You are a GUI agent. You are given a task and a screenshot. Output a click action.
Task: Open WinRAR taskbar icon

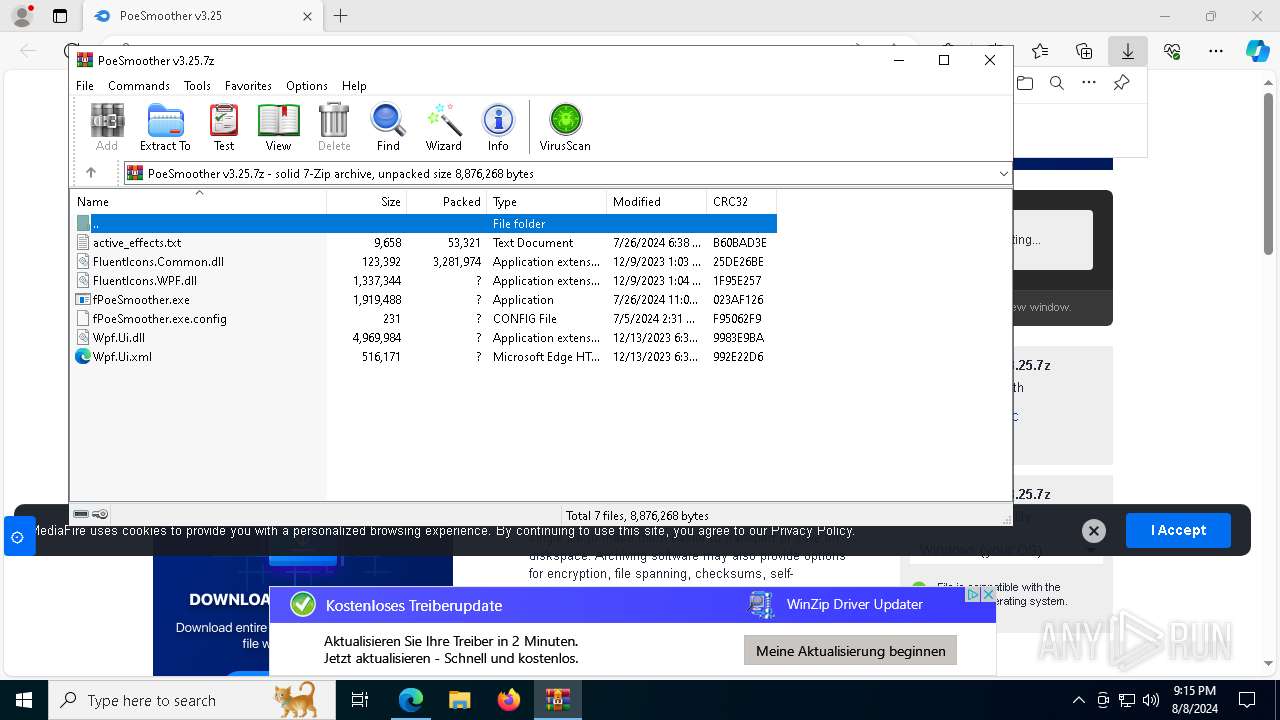pos(558,700)
